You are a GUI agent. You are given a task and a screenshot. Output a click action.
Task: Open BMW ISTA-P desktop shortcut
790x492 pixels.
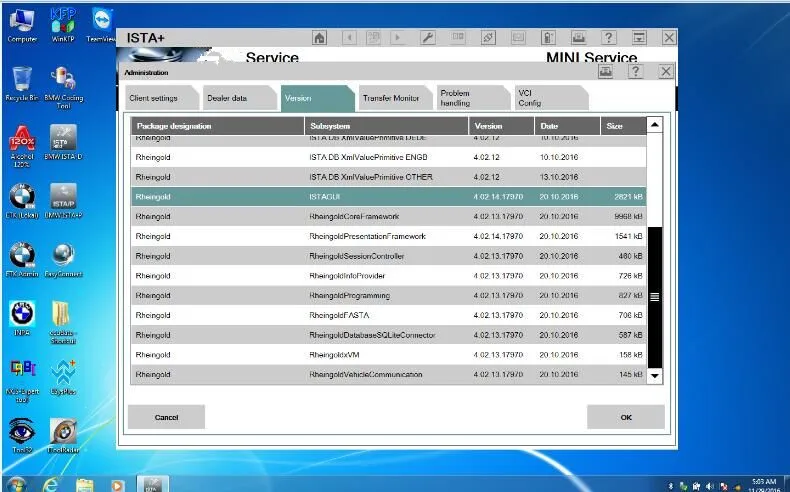[x=63, y=201]
